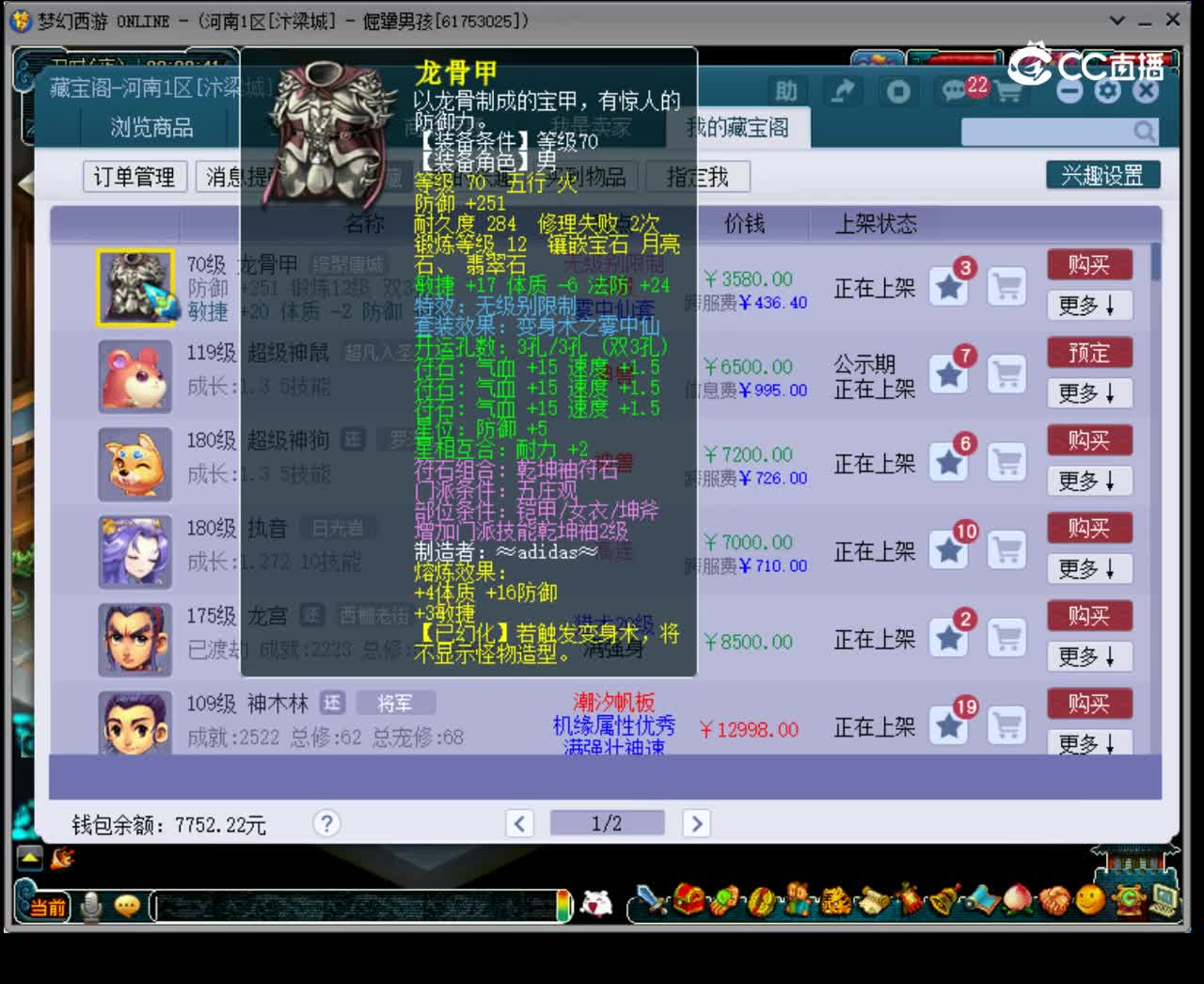Toggle the 当前 chat channel button
This screenshot has width=1204, height=984.
[48, 907]
